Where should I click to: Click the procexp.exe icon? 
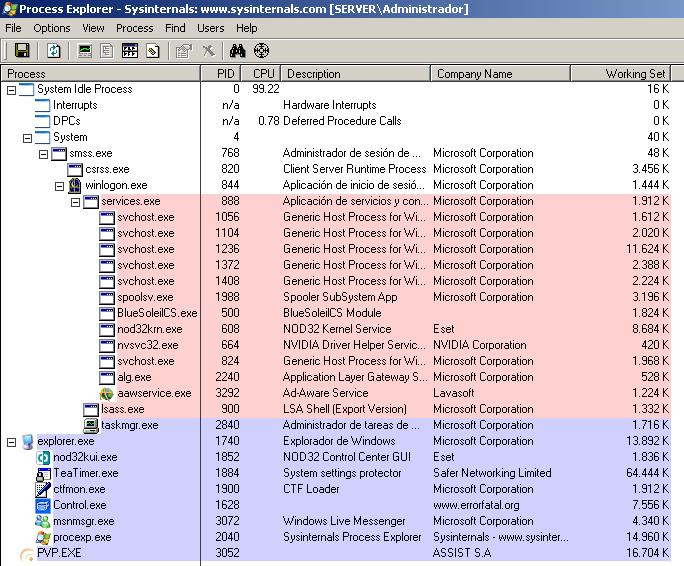click(43, 538)
